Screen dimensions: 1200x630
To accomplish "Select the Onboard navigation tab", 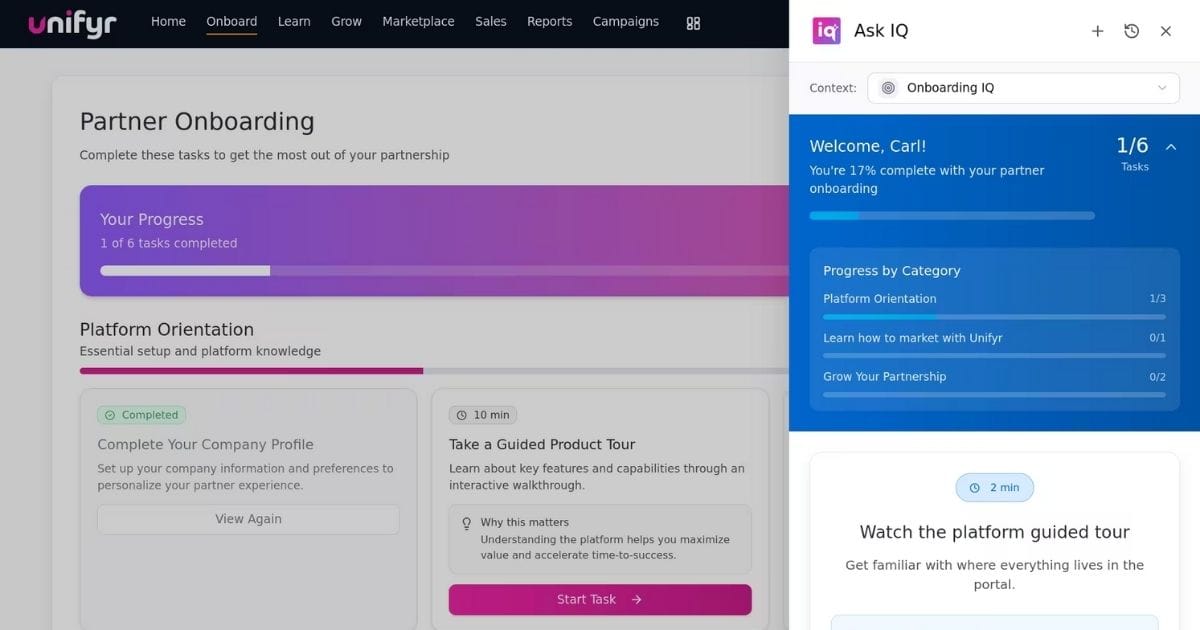I will [x=232, y=22].
